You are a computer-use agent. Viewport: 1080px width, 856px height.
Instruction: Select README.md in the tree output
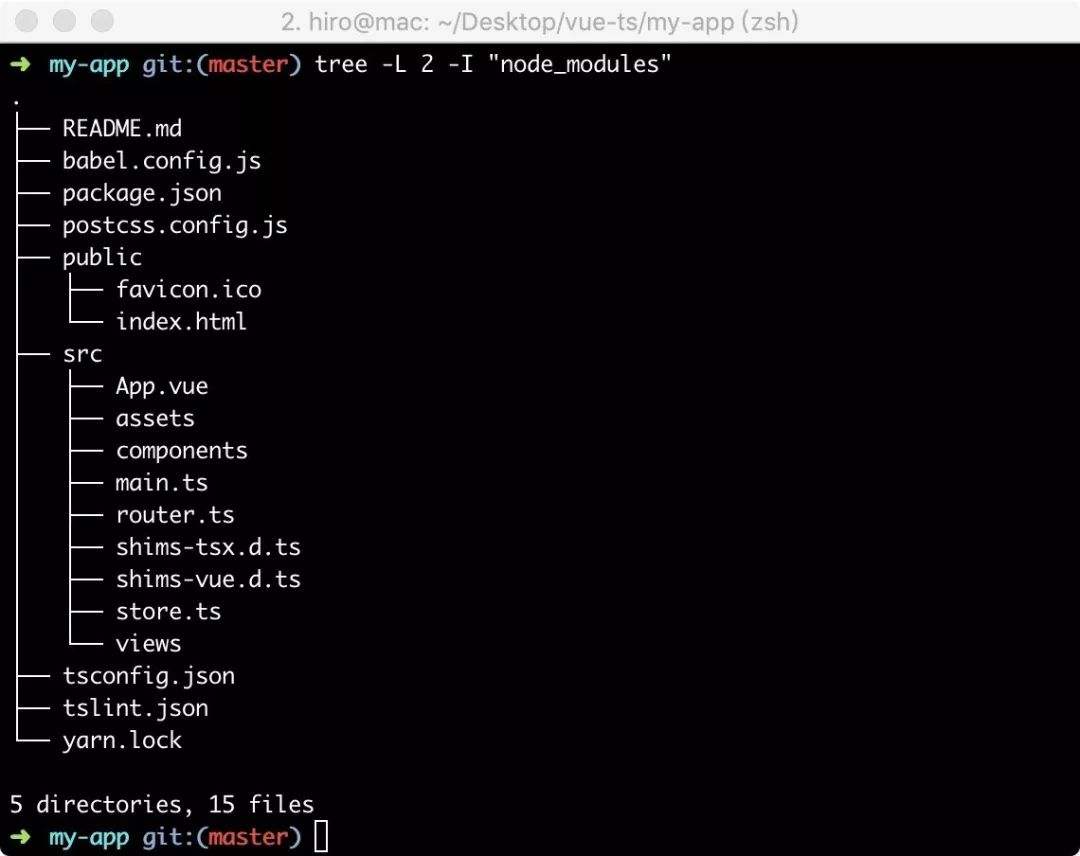point(122,129)
